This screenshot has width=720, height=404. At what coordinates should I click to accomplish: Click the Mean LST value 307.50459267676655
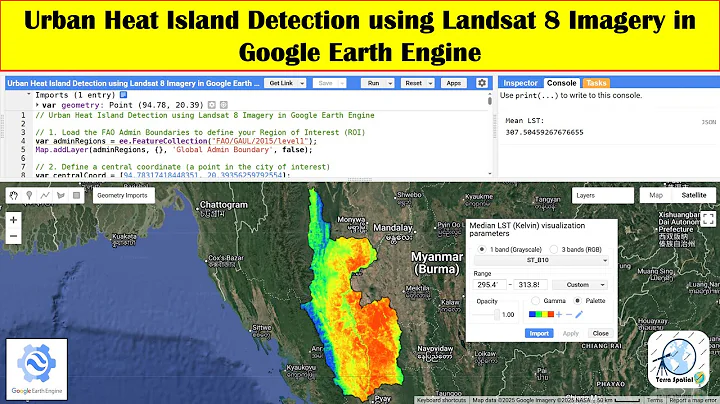(x=544, y=132)
